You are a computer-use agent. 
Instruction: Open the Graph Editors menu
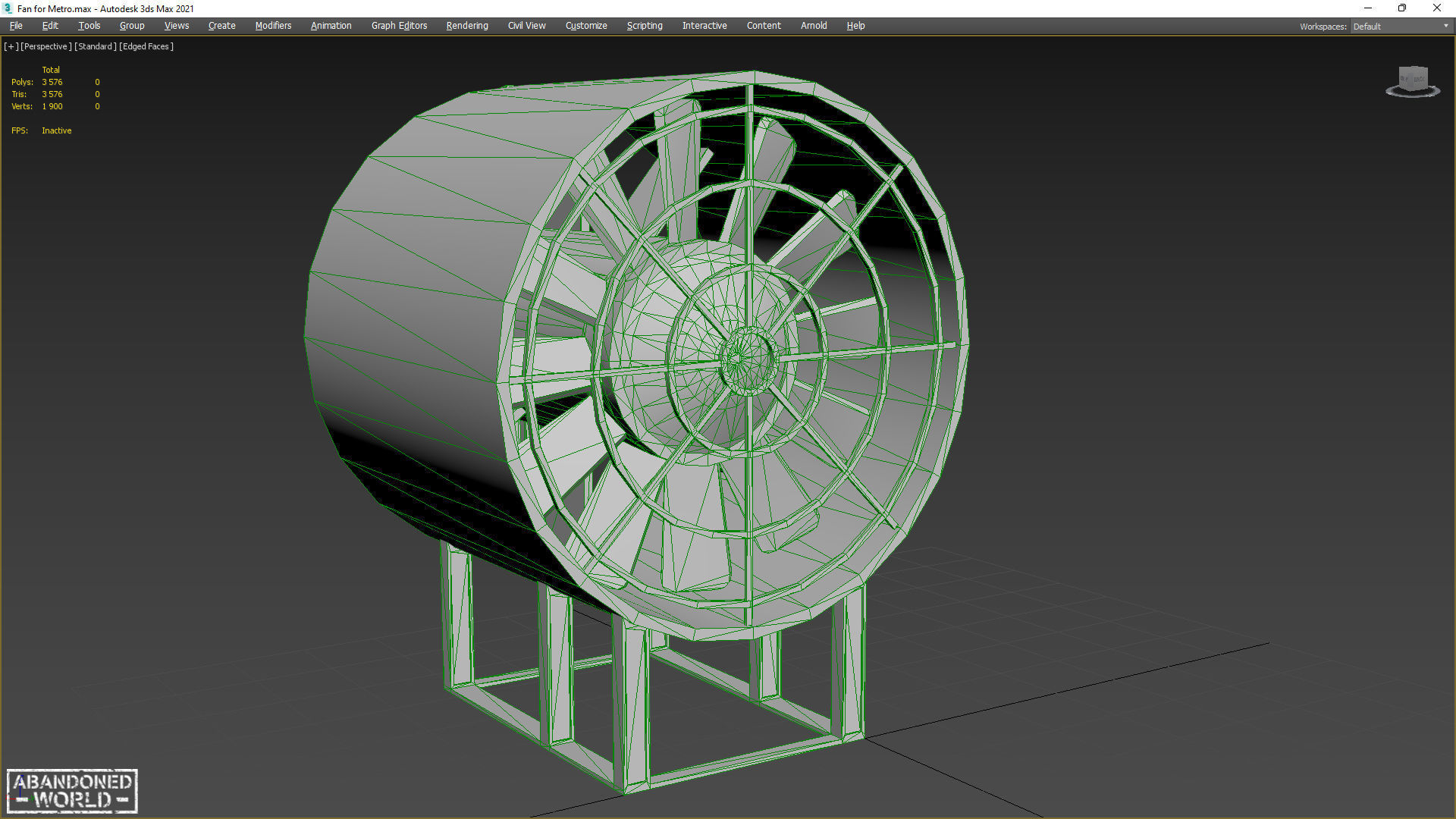(x=399, y=26)
